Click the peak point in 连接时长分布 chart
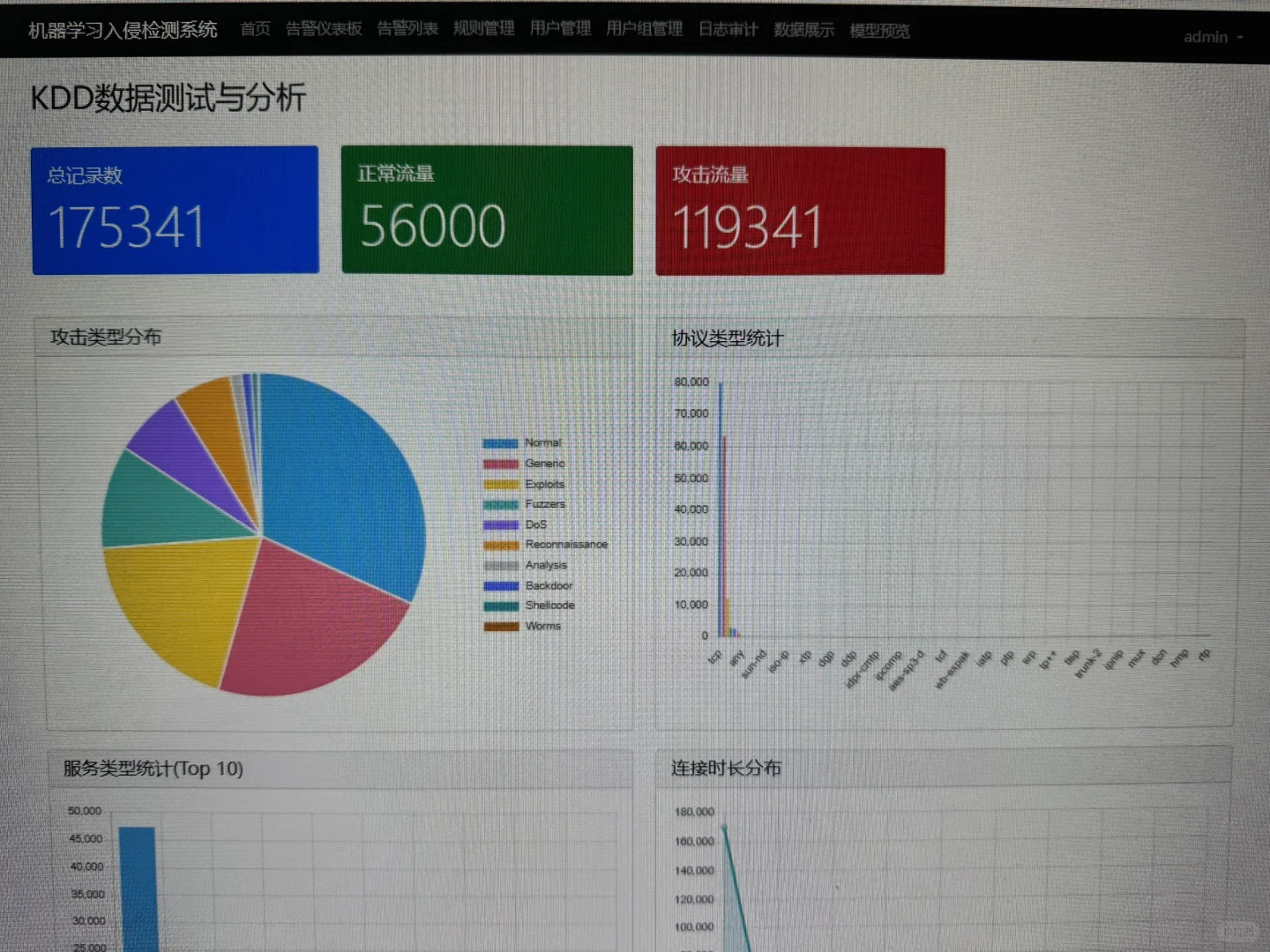 point(724,827)
